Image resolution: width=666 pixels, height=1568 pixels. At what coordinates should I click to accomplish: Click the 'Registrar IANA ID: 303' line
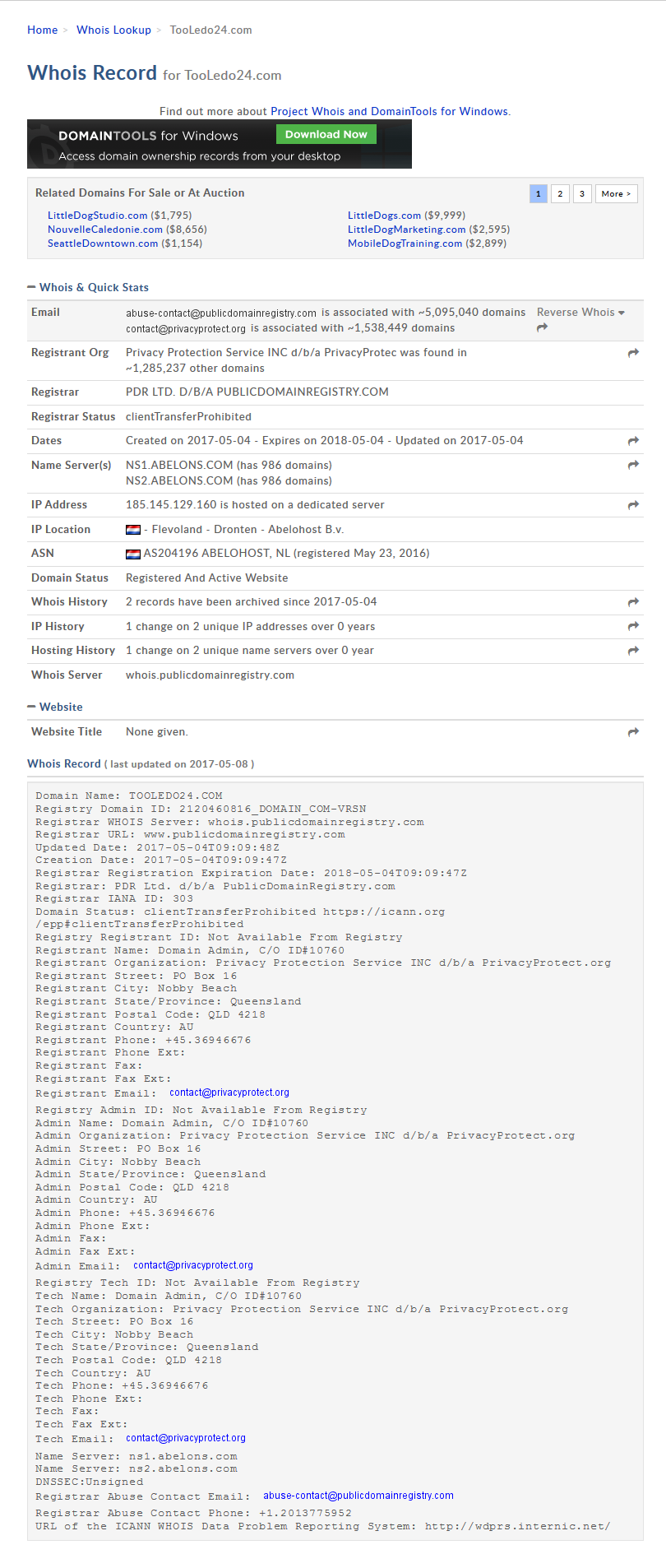(114, 898)
